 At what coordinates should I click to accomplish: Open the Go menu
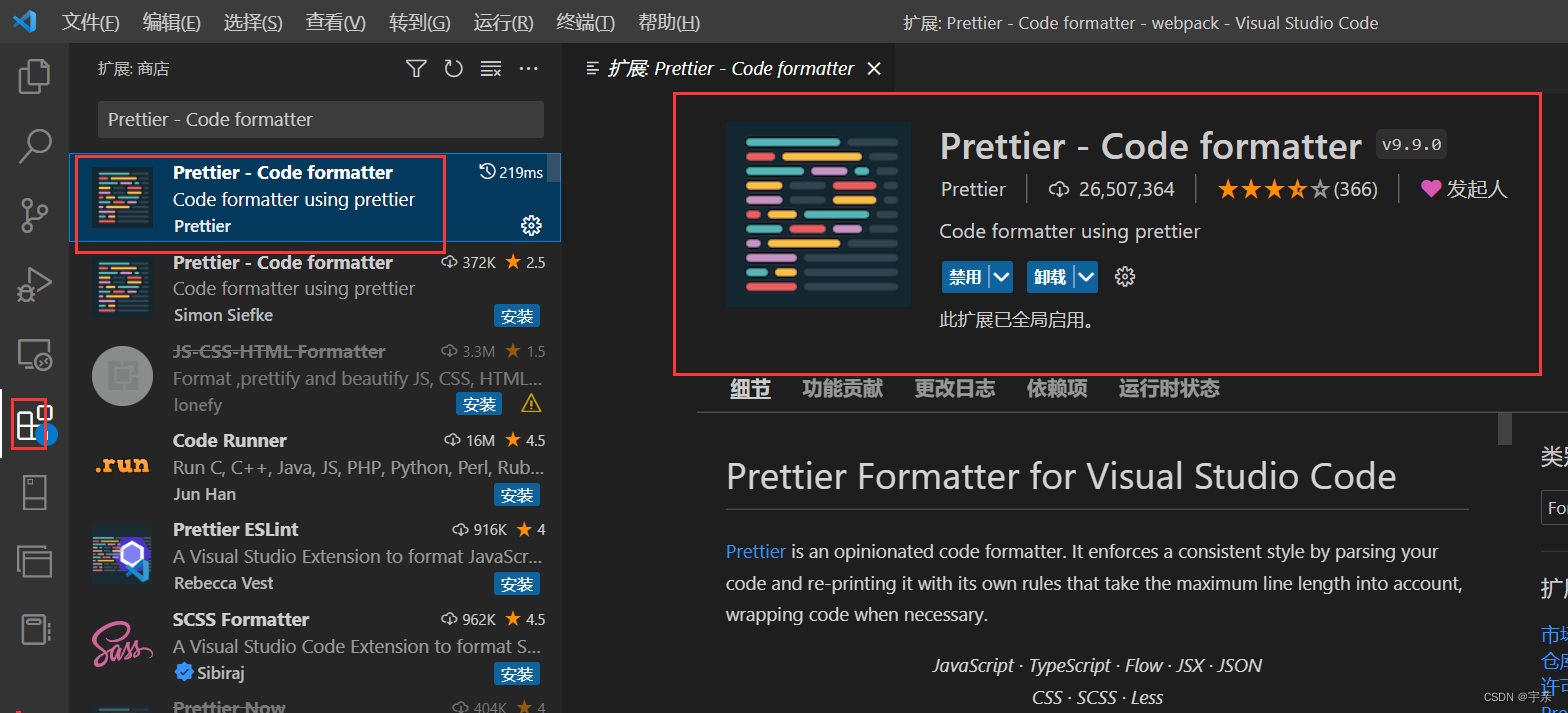pos(420,22)
